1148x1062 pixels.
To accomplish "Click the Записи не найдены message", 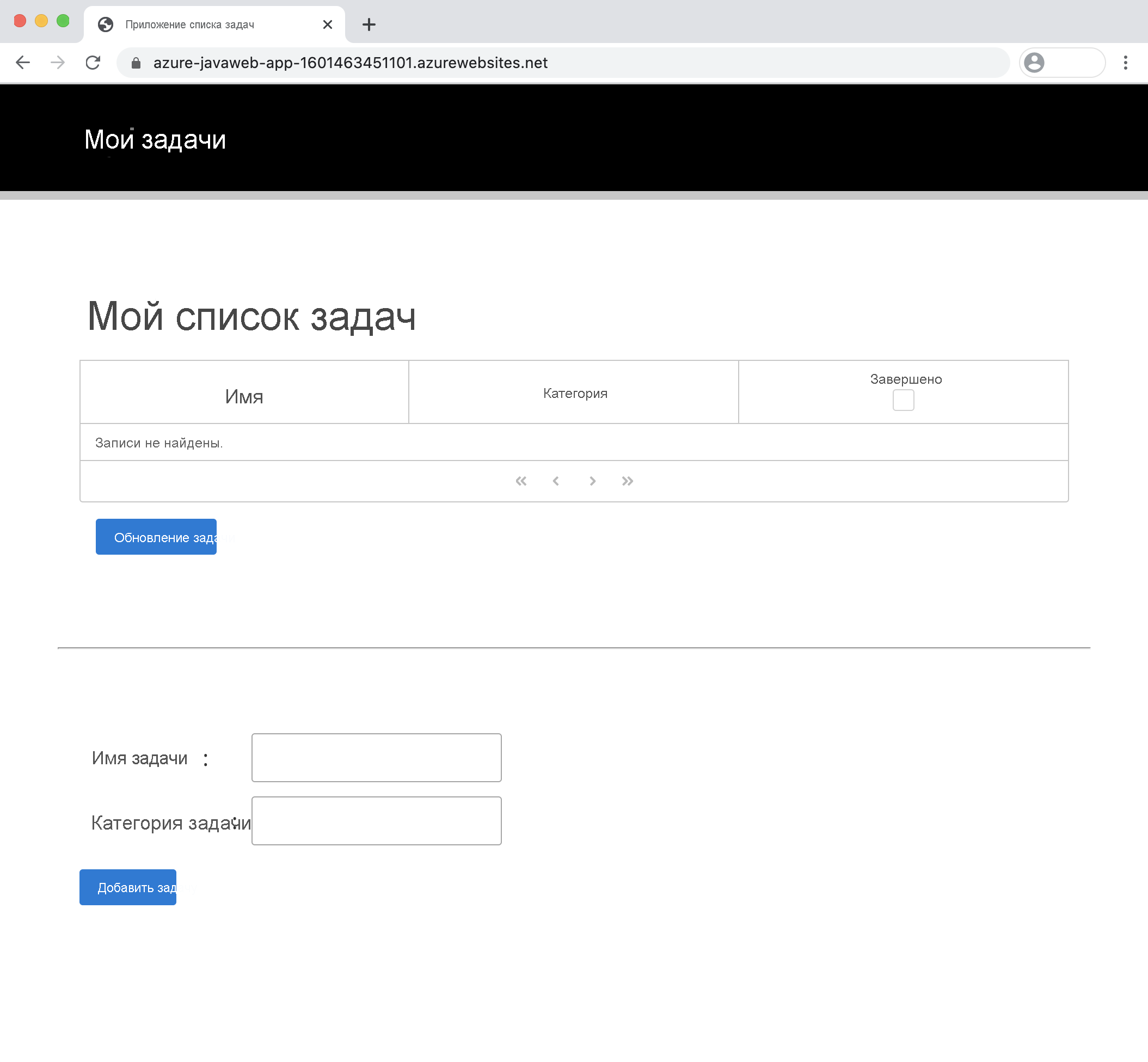I will click(x=159, y=443).
